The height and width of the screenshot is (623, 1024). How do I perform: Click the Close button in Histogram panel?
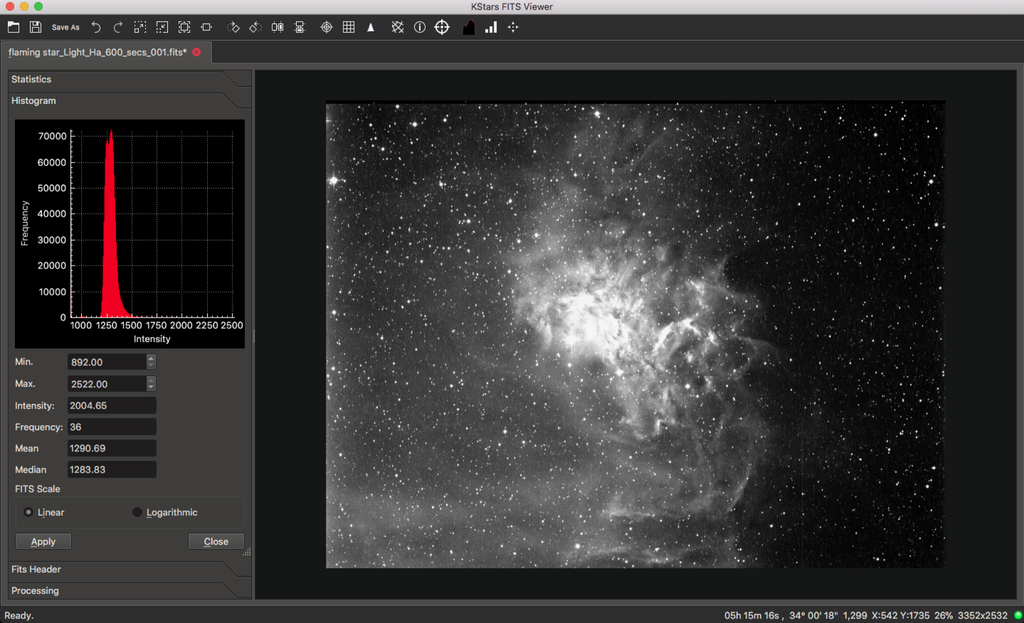point(216,541)
